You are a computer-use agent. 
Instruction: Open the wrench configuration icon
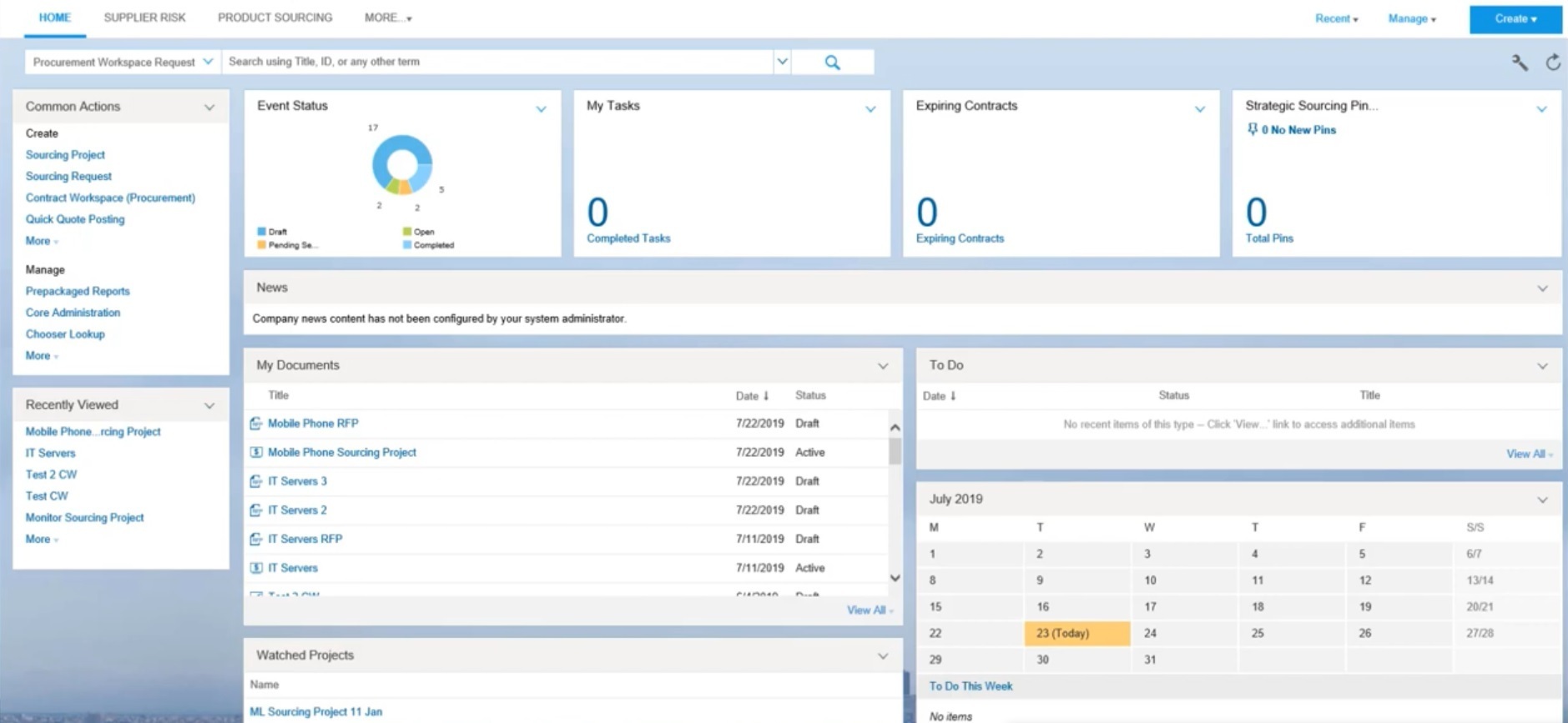point(1520,63)
